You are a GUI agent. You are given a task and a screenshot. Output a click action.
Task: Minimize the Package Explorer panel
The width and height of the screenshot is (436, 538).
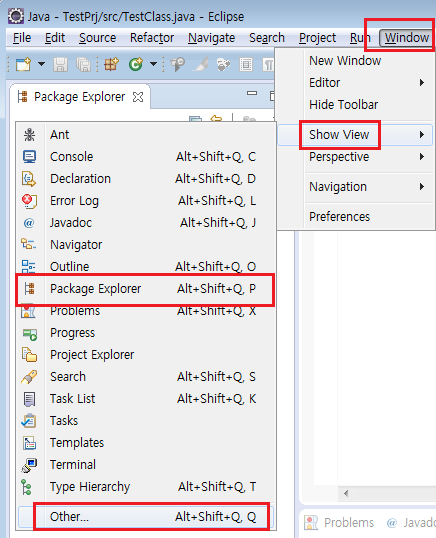click(x=252, y=93)
